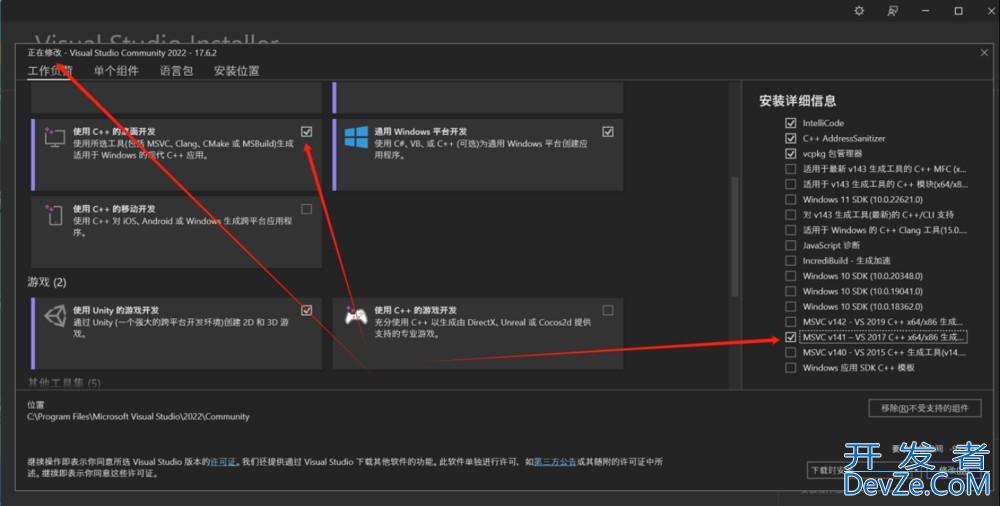This screenshot has width=1000, height=506.
Task: Click the workloads list vertical scrollbar
Action: 734,236
